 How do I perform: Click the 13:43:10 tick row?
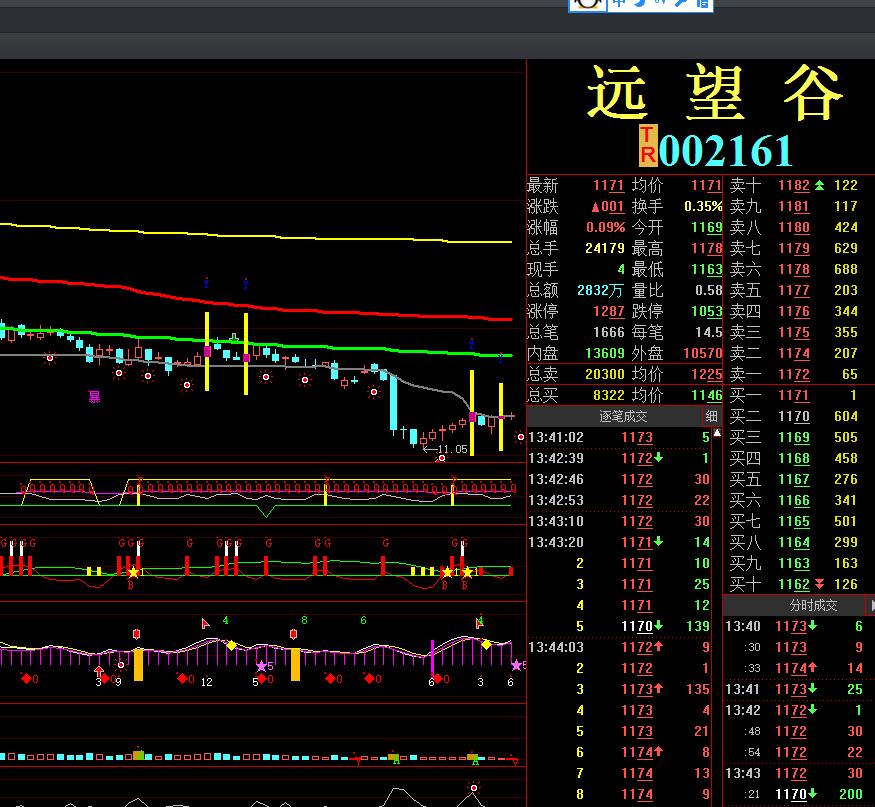(619, 521)
